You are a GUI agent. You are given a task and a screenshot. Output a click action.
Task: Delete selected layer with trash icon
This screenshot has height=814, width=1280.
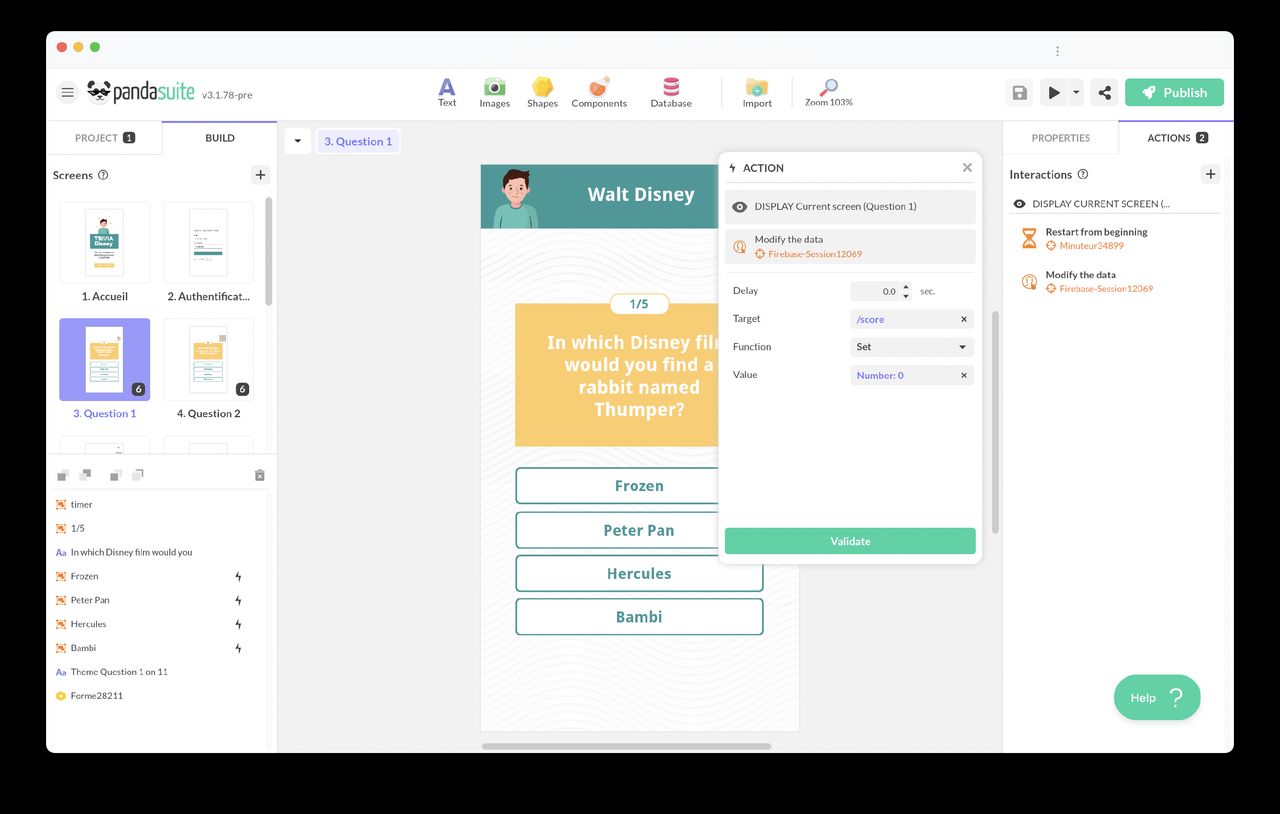click(x=259, y=475)
